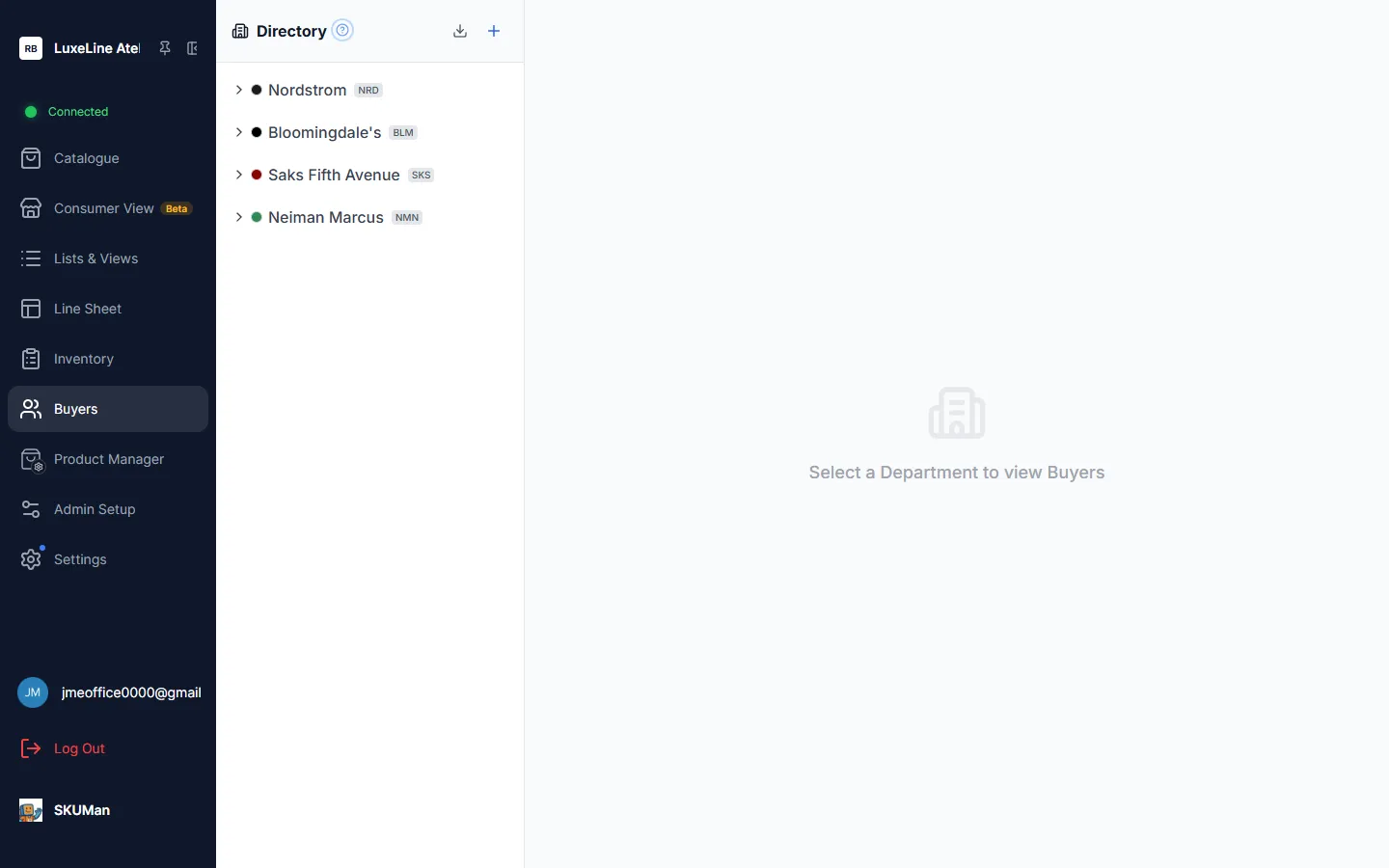The width and height of the screenshot is (1389, 868).
Task: Download the directory with the download icon
Action: pos(460,31)
